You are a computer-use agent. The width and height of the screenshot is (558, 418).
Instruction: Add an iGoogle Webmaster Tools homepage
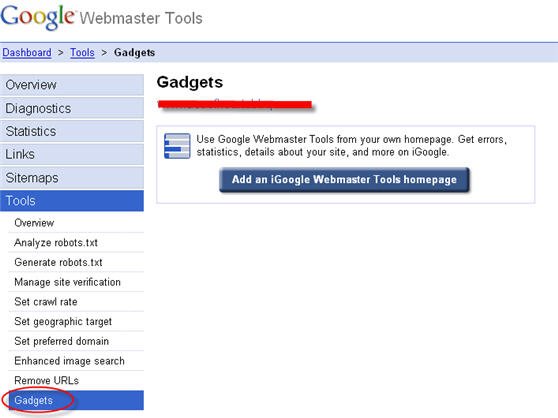point(344,180)
